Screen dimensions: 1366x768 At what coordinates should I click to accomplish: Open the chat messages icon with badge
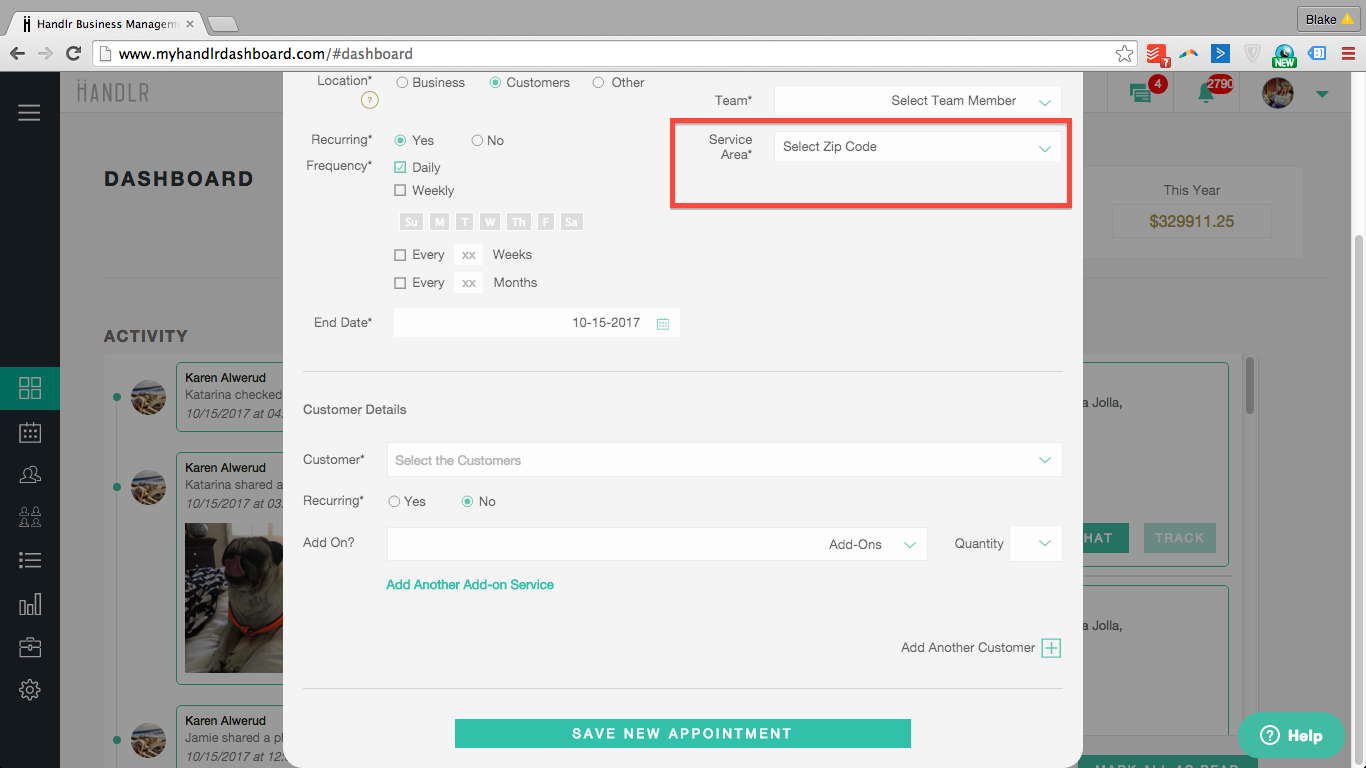coord(1140,93)
